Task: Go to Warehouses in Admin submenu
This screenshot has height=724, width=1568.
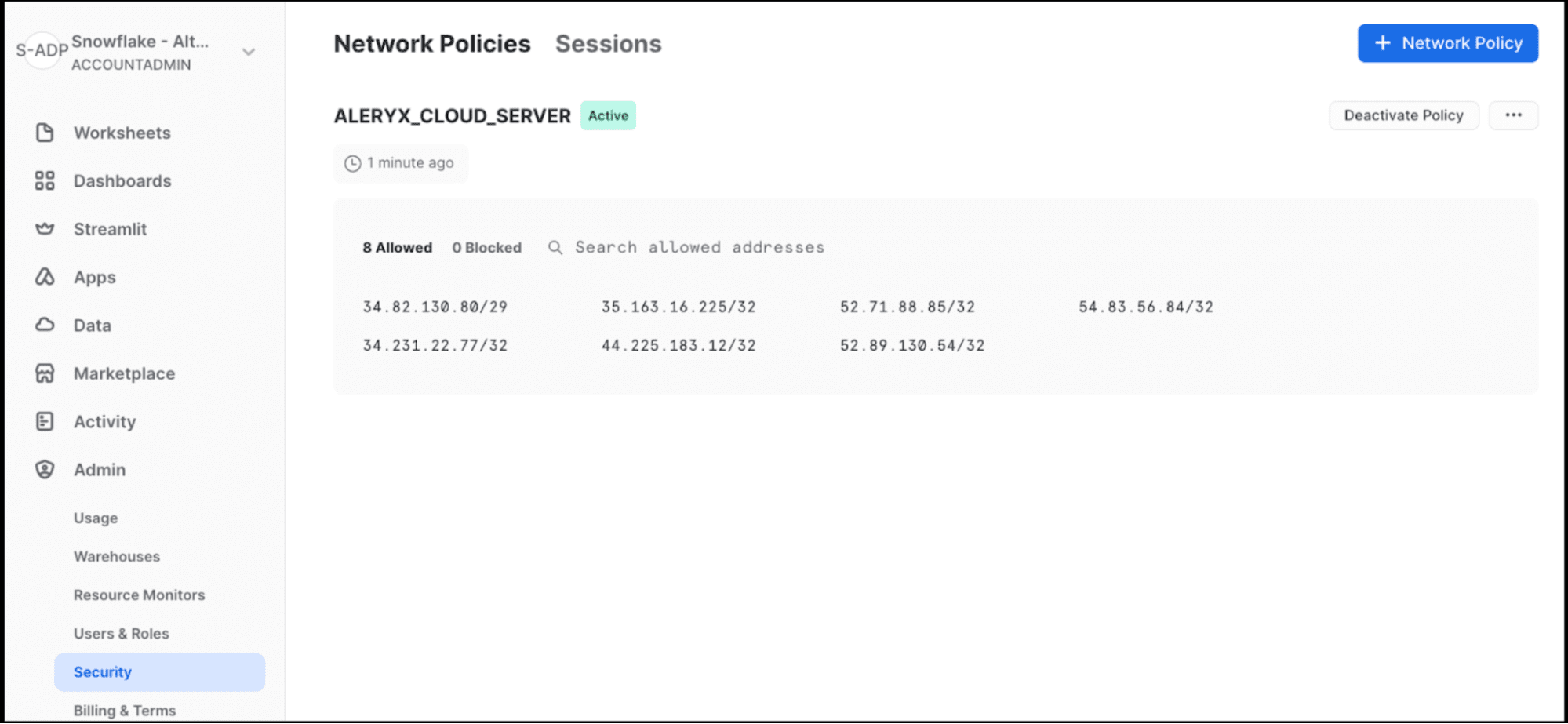Action: pyautogui.click(x=117, y=556)
